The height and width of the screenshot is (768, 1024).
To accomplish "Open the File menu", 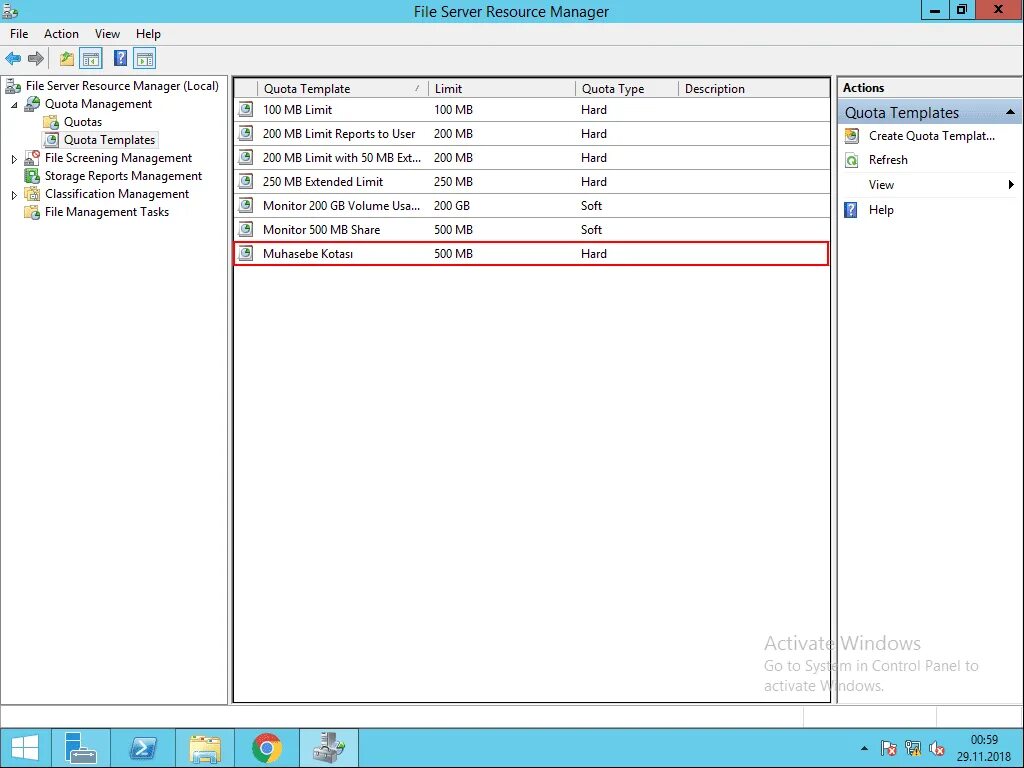I will pos(19,34).
